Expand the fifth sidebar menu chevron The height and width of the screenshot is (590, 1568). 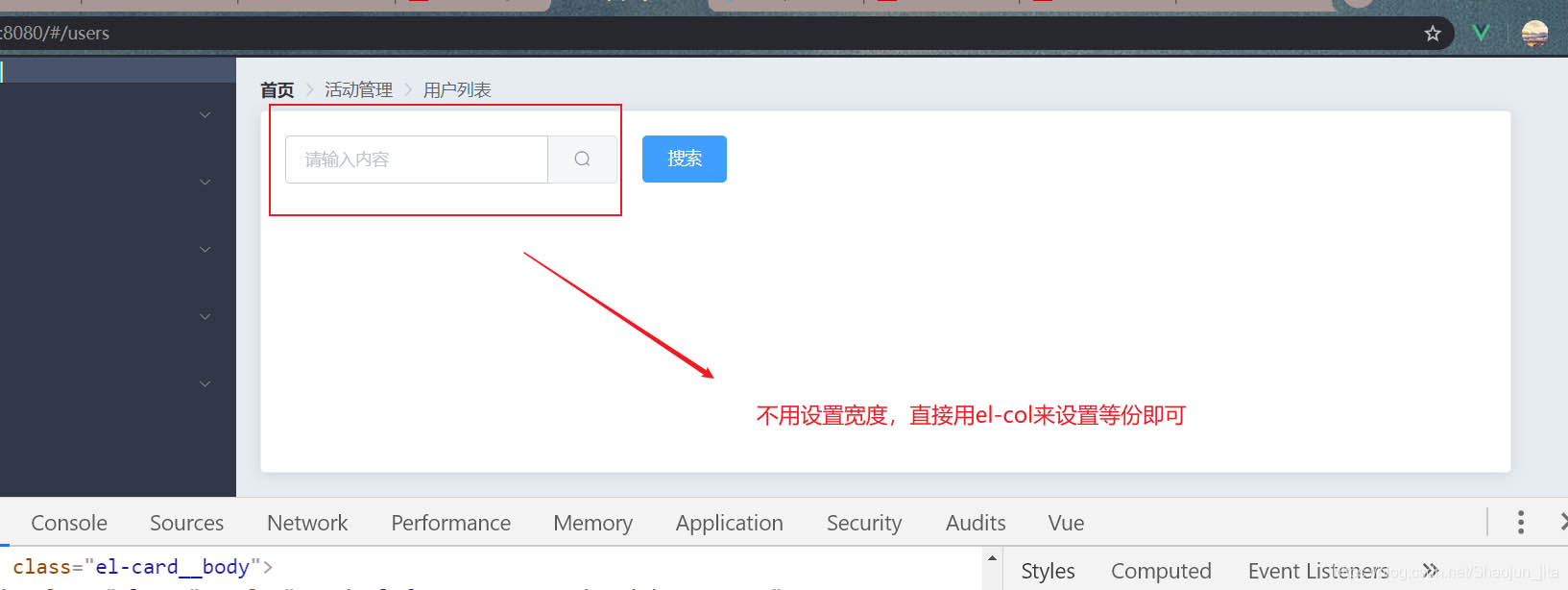(205, 384)
